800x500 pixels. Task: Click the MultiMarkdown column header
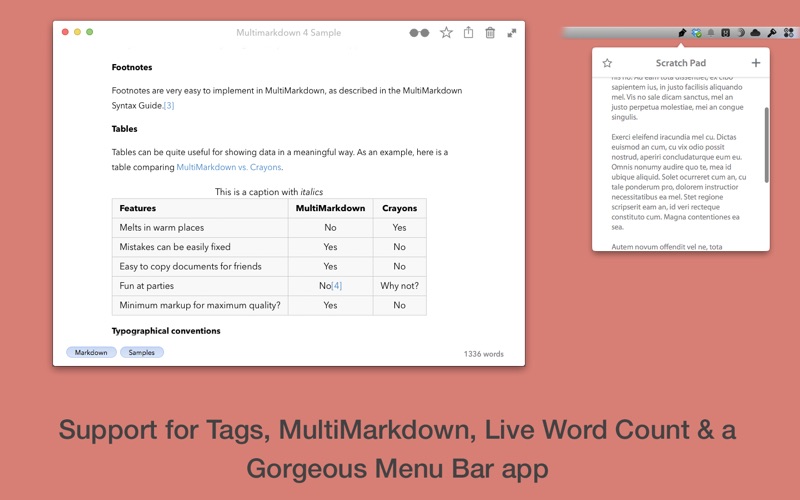coord(331,208)
